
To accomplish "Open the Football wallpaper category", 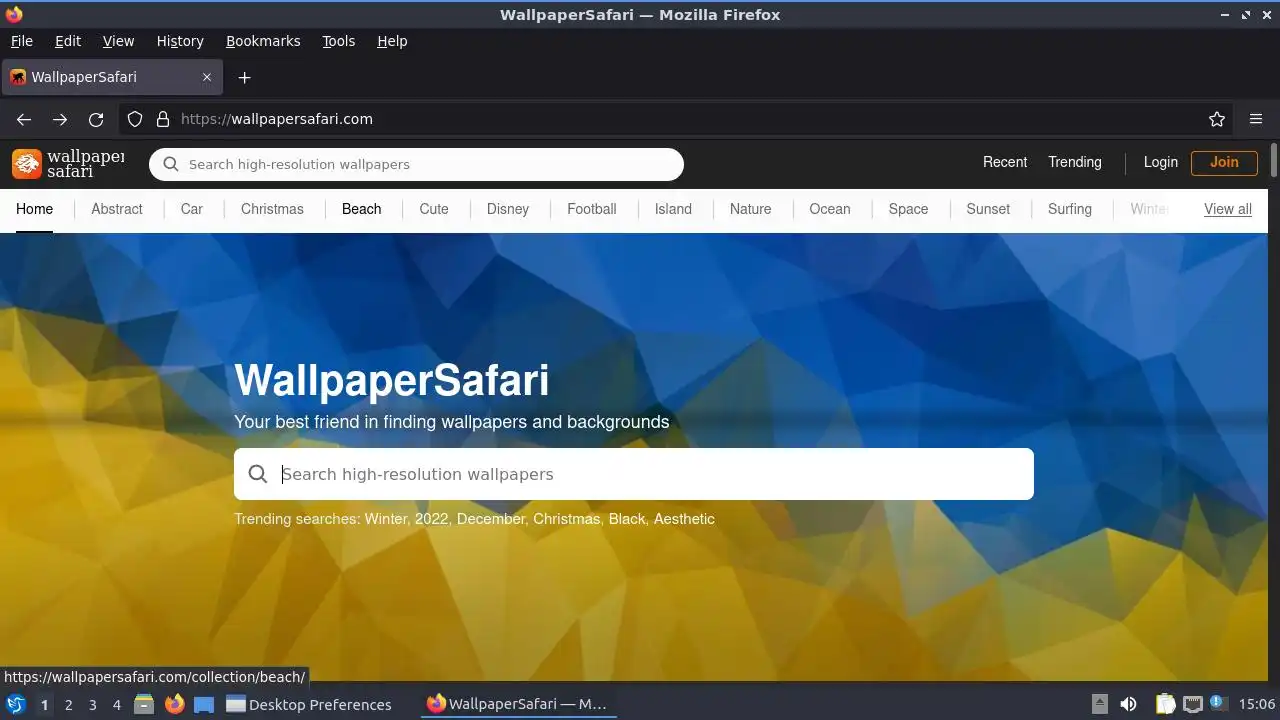I will (592, 209).
